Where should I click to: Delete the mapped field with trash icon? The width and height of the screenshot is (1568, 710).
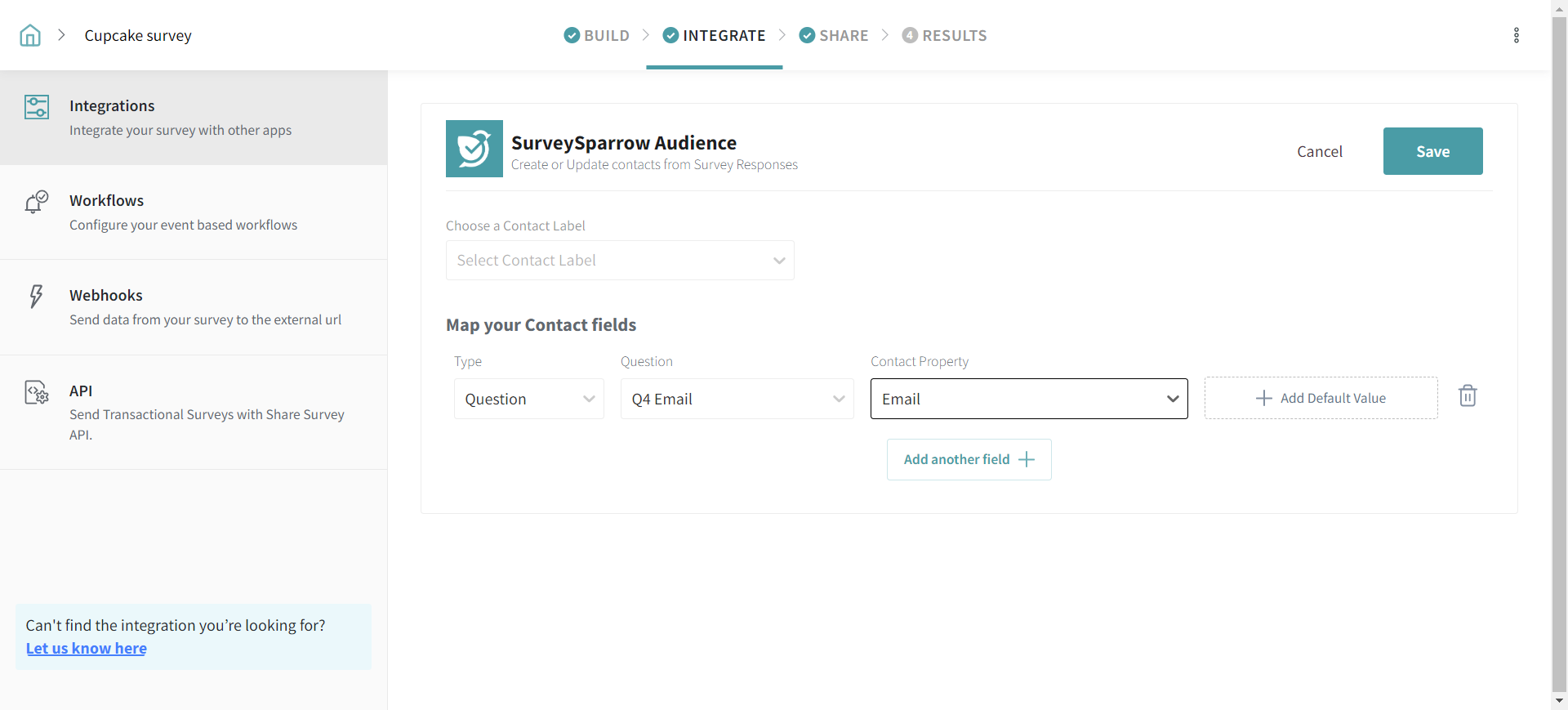coord(1467,396)
